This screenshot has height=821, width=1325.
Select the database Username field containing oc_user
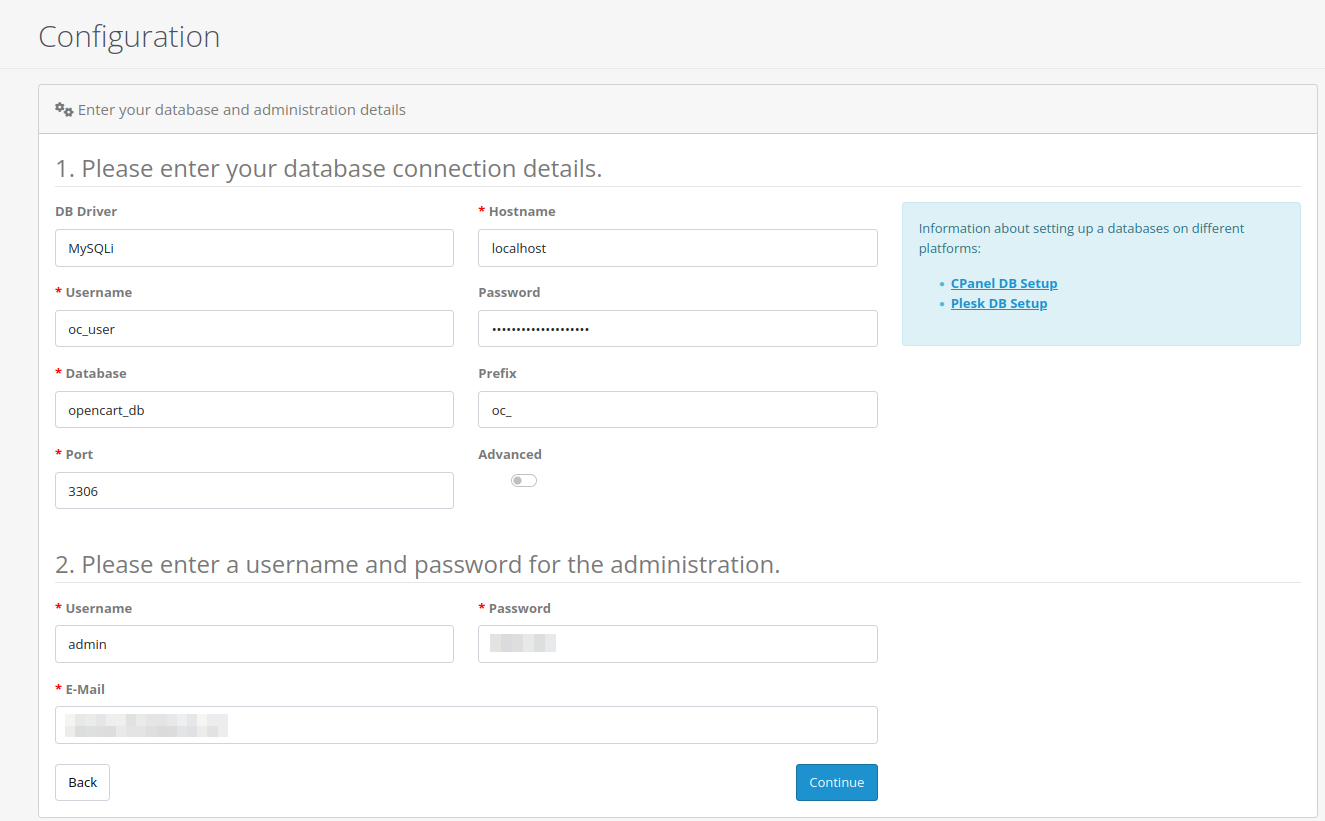pos(254,328)
